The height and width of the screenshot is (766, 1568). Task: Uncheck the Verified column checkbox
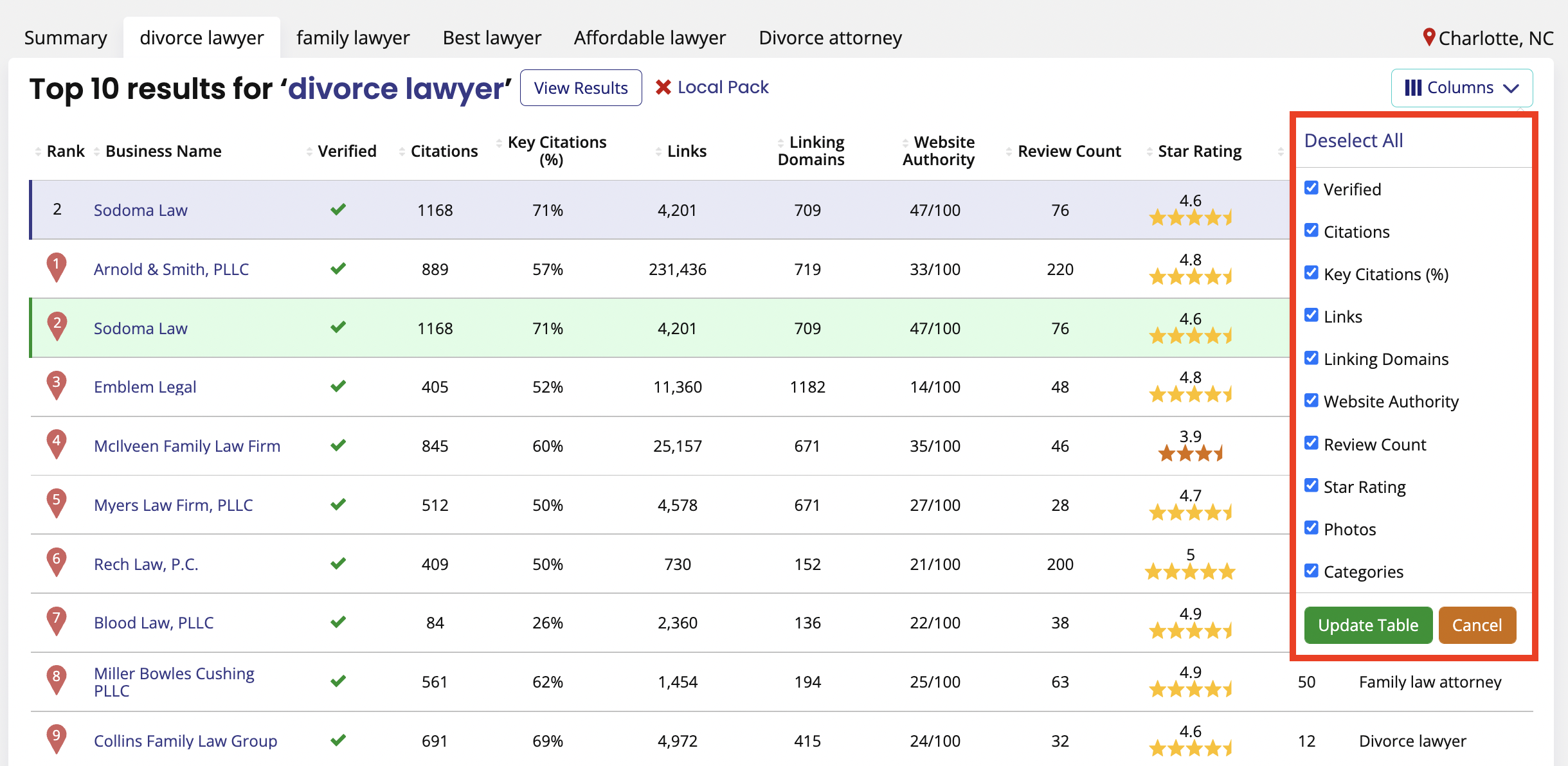[x=1311, y=188]
